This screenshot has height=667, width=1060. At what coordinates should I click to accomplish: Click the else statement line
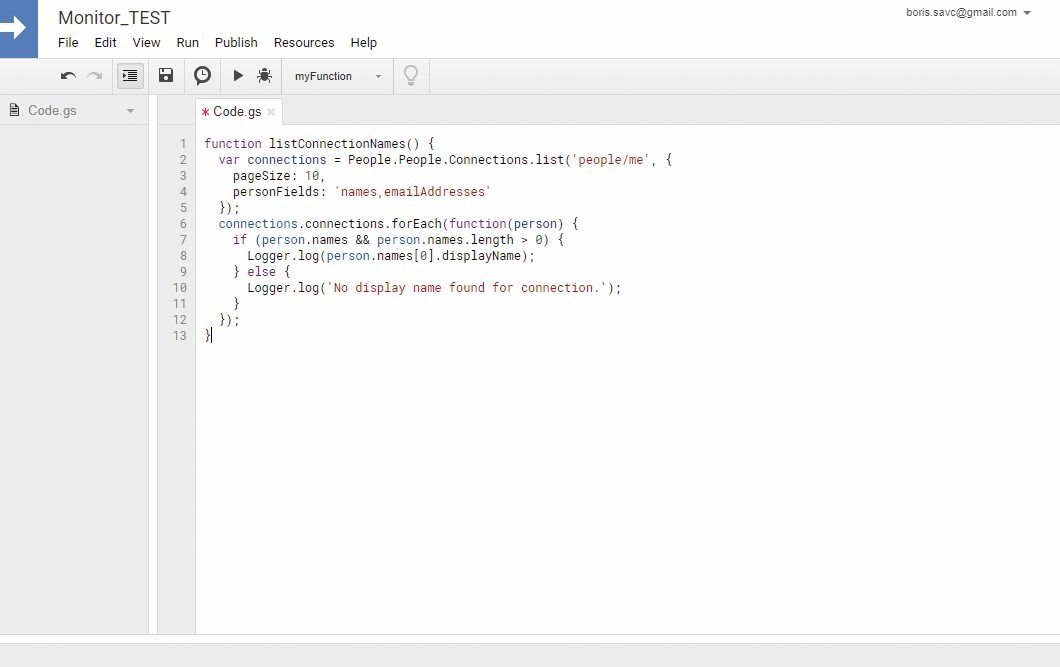[x=262, y=272]
